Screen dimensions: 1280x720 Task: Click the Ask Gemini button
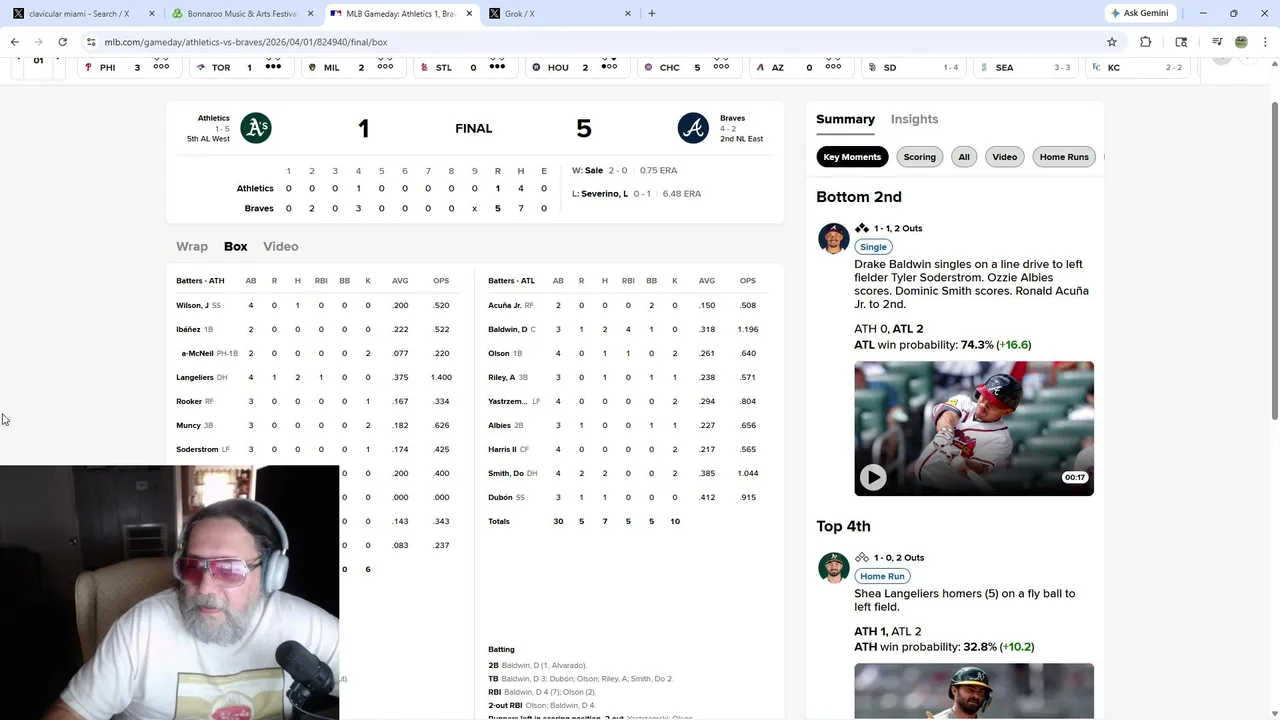tap(1139, 13)
